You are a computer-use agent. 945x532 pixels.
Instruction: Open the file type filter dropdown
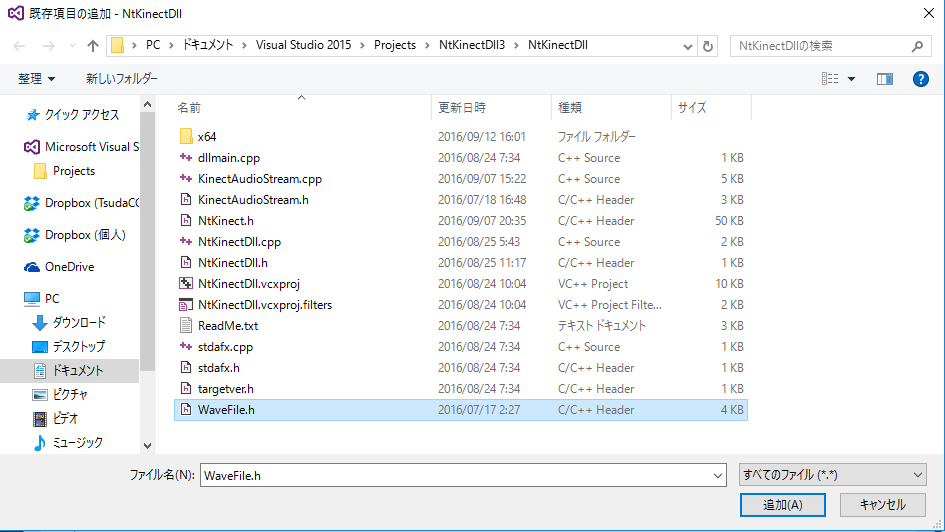(831, 475)
